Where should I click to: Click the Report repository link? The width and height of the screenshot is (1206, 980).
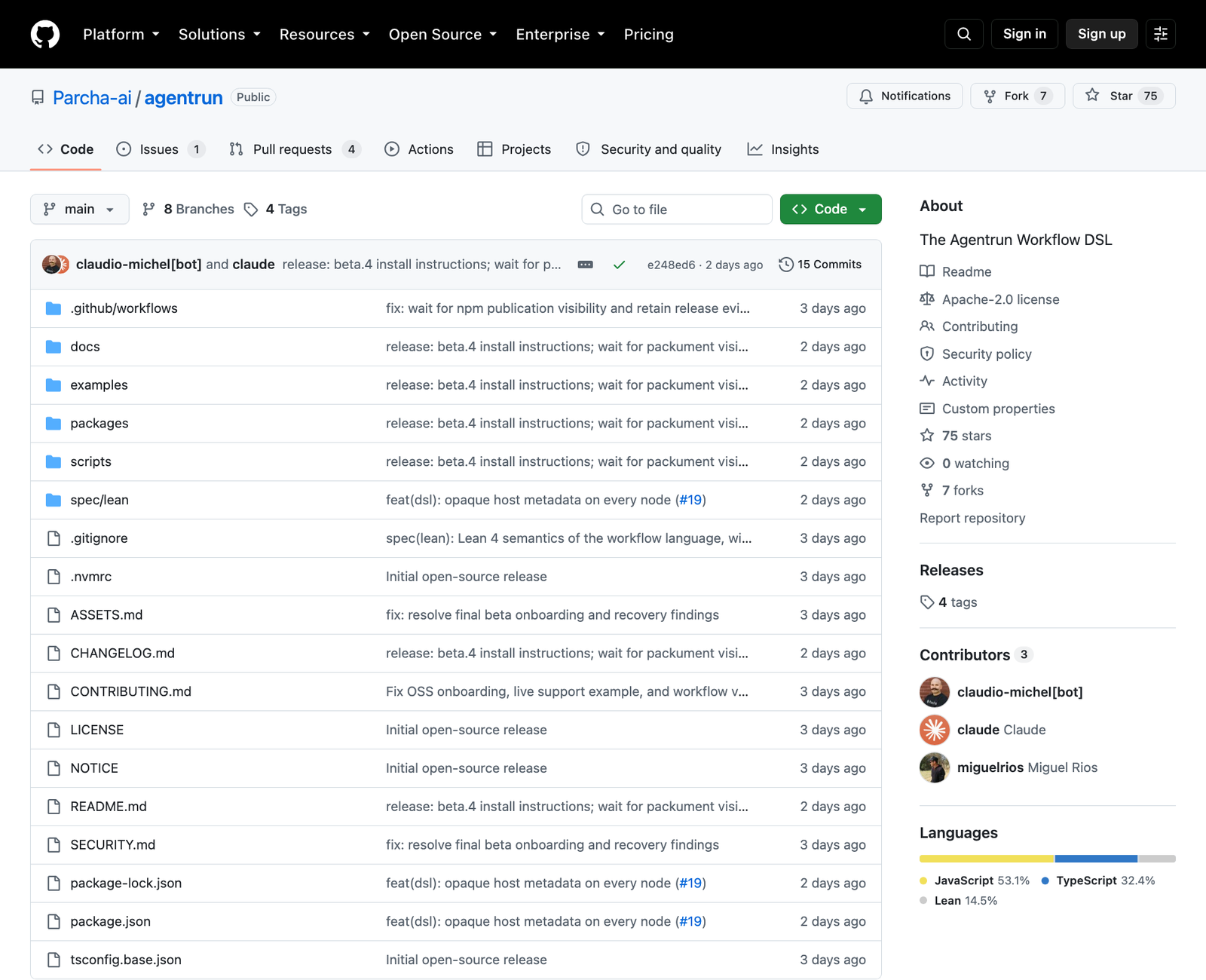(972, 518)
